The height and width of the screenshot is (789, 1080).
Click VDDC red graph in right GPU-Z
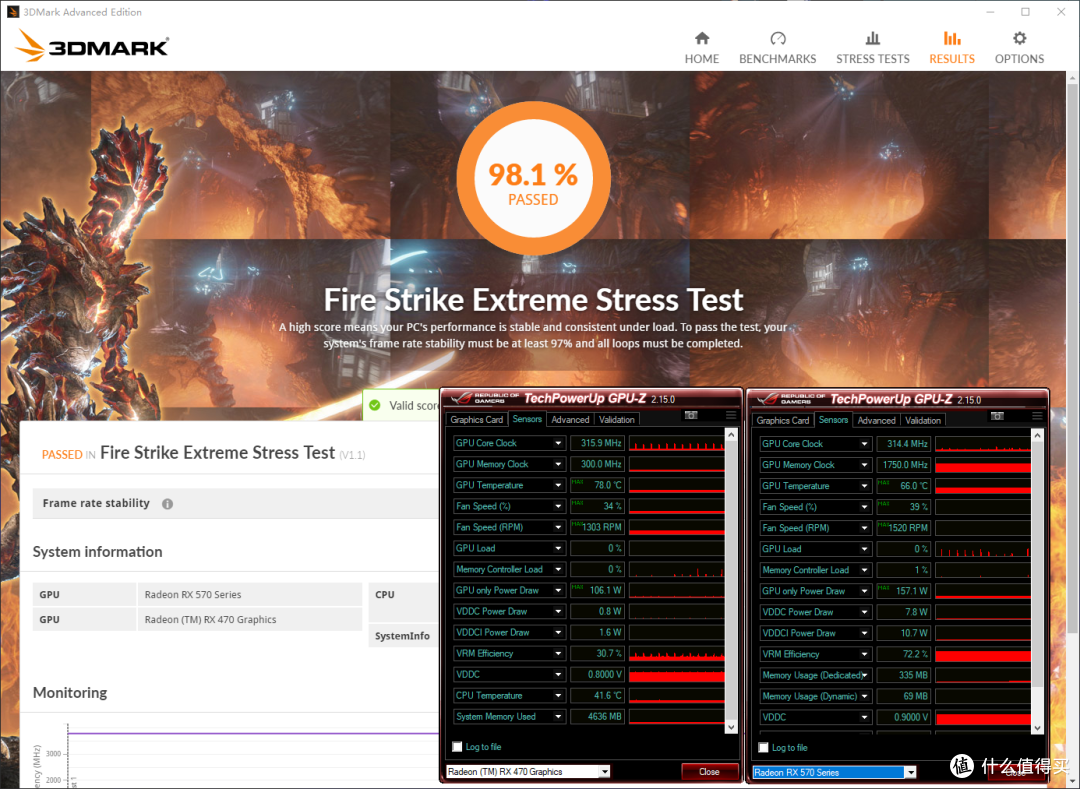[x=983, y=717]
